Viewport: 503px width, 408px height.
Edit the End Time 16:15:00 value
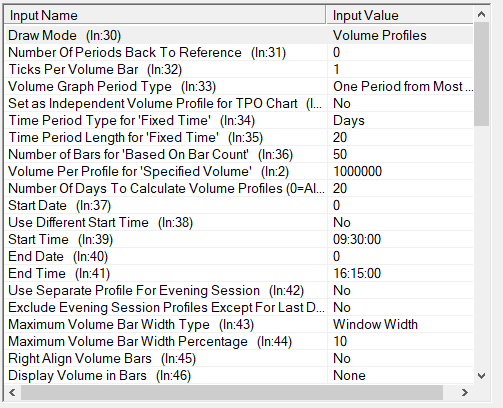pyautogui.click(x=400, y=273)
